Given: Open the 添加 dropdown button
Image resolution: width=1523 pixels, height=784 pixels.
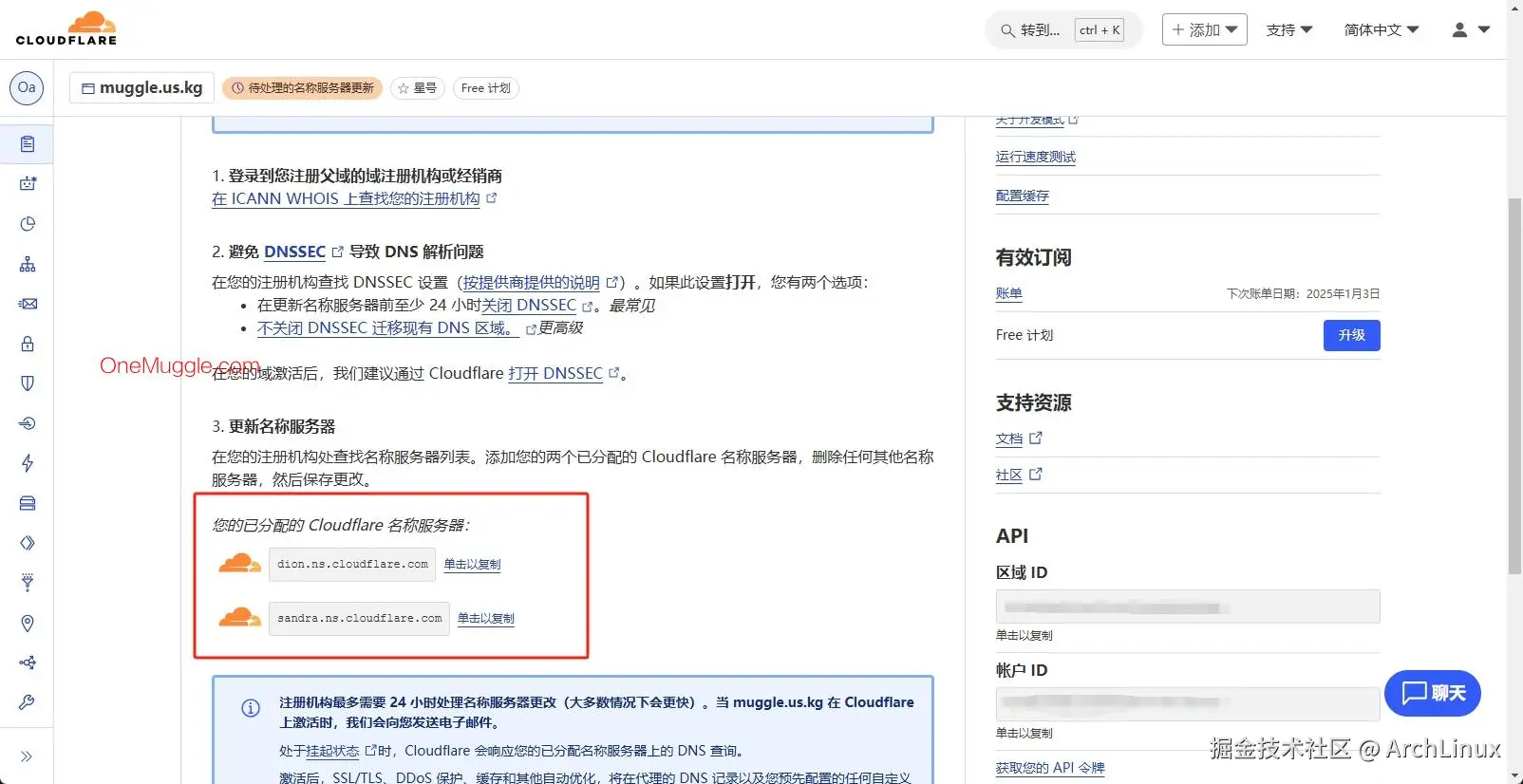Looking at the screenshot, I should click(x=1204, y=29).
